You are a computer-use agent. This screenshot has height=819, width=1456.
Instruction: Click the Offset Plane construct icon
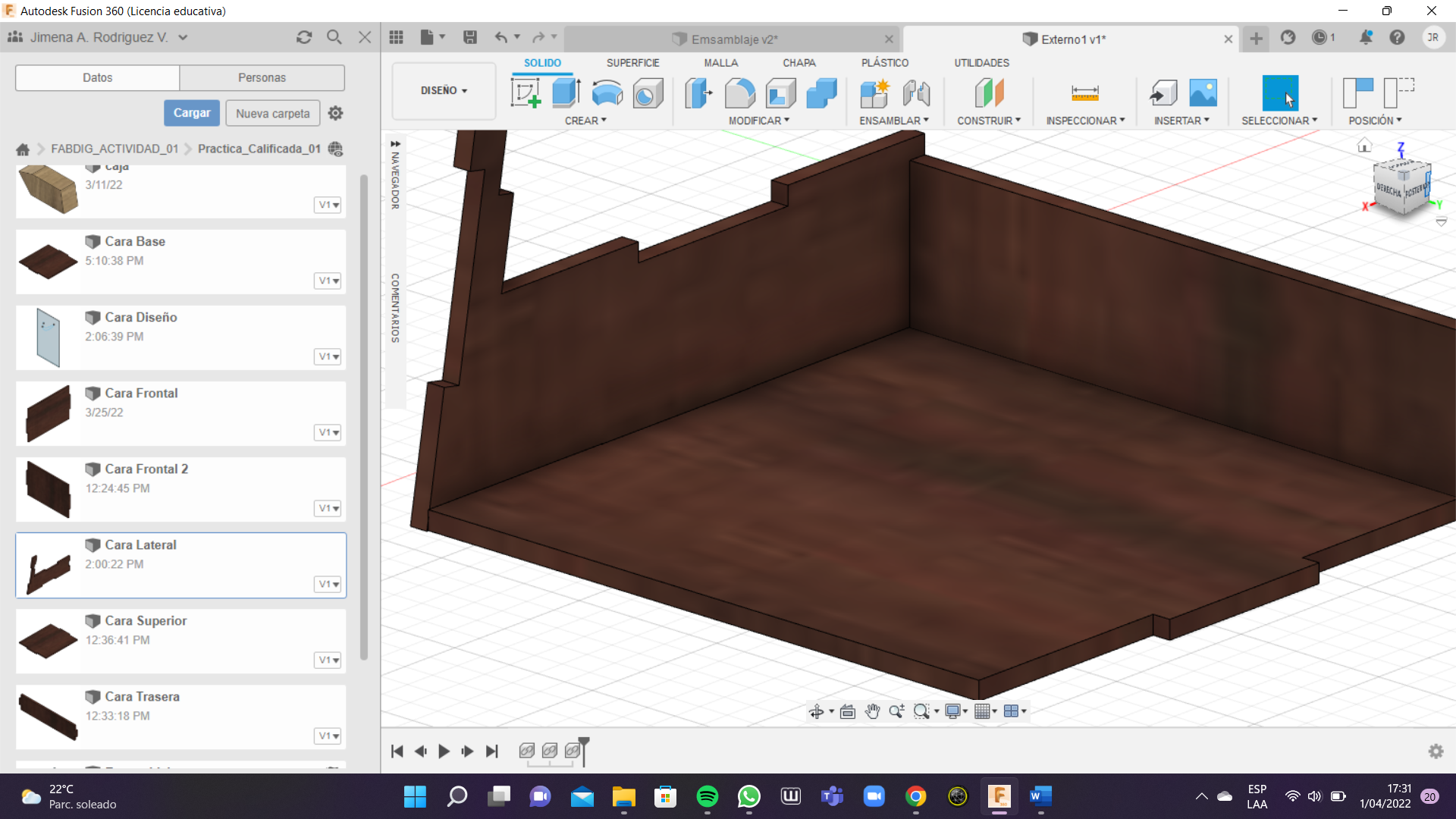(x=989, y=93)
